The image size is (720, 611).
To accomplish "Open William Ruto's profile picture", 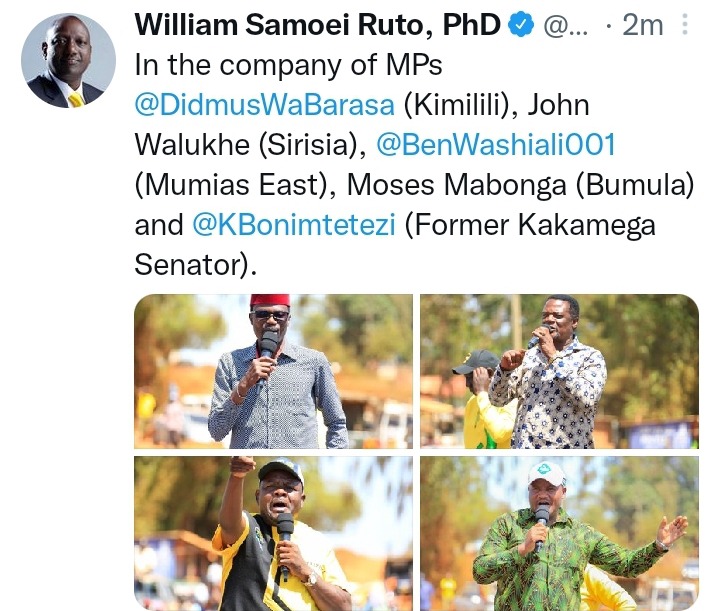I will (x=68, y=61).
